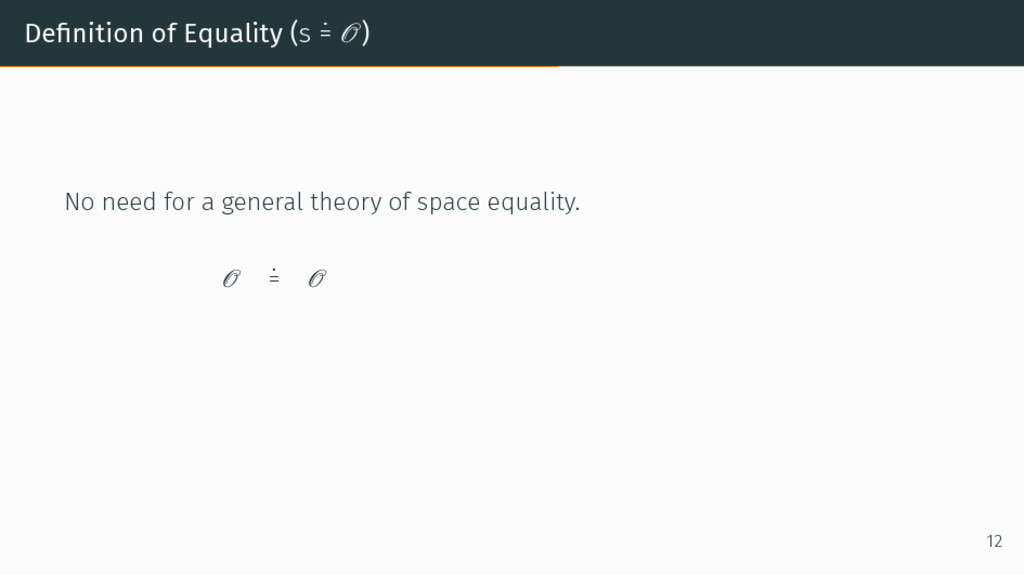Screen dimensions: 1024x575
Task: Click the slide title 'Definition of Equality'
Action: pyautogui.click(x=153, y=33)
